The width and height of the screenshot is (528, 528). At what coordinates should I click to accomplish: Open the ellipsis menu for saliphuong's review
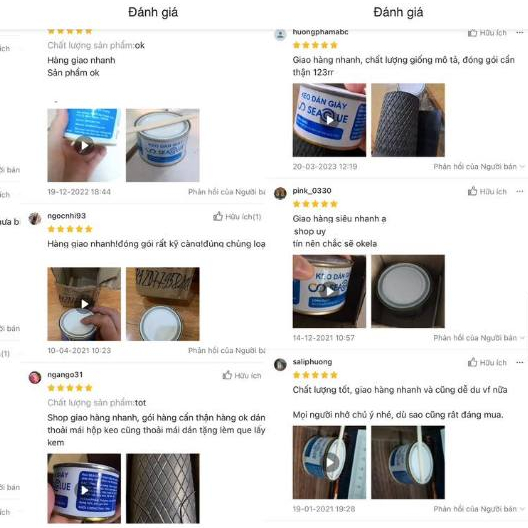520,362
